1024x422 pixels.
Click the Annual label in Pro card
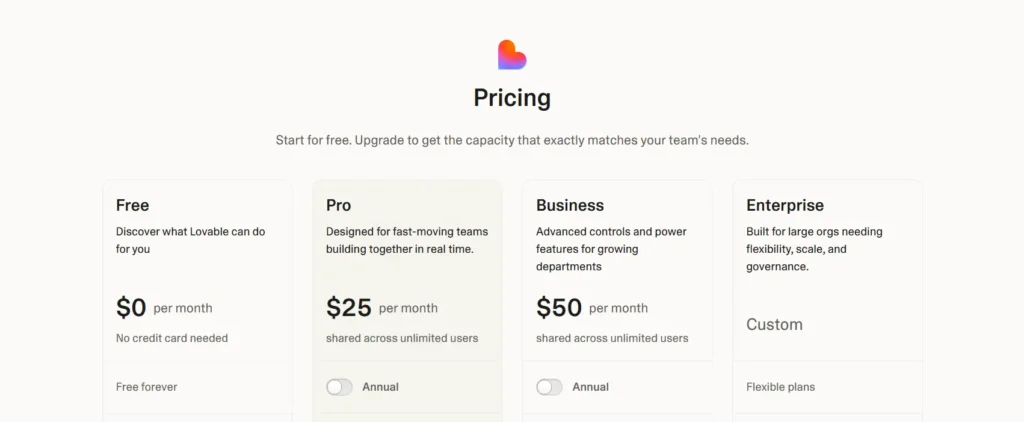pos(380,387)
